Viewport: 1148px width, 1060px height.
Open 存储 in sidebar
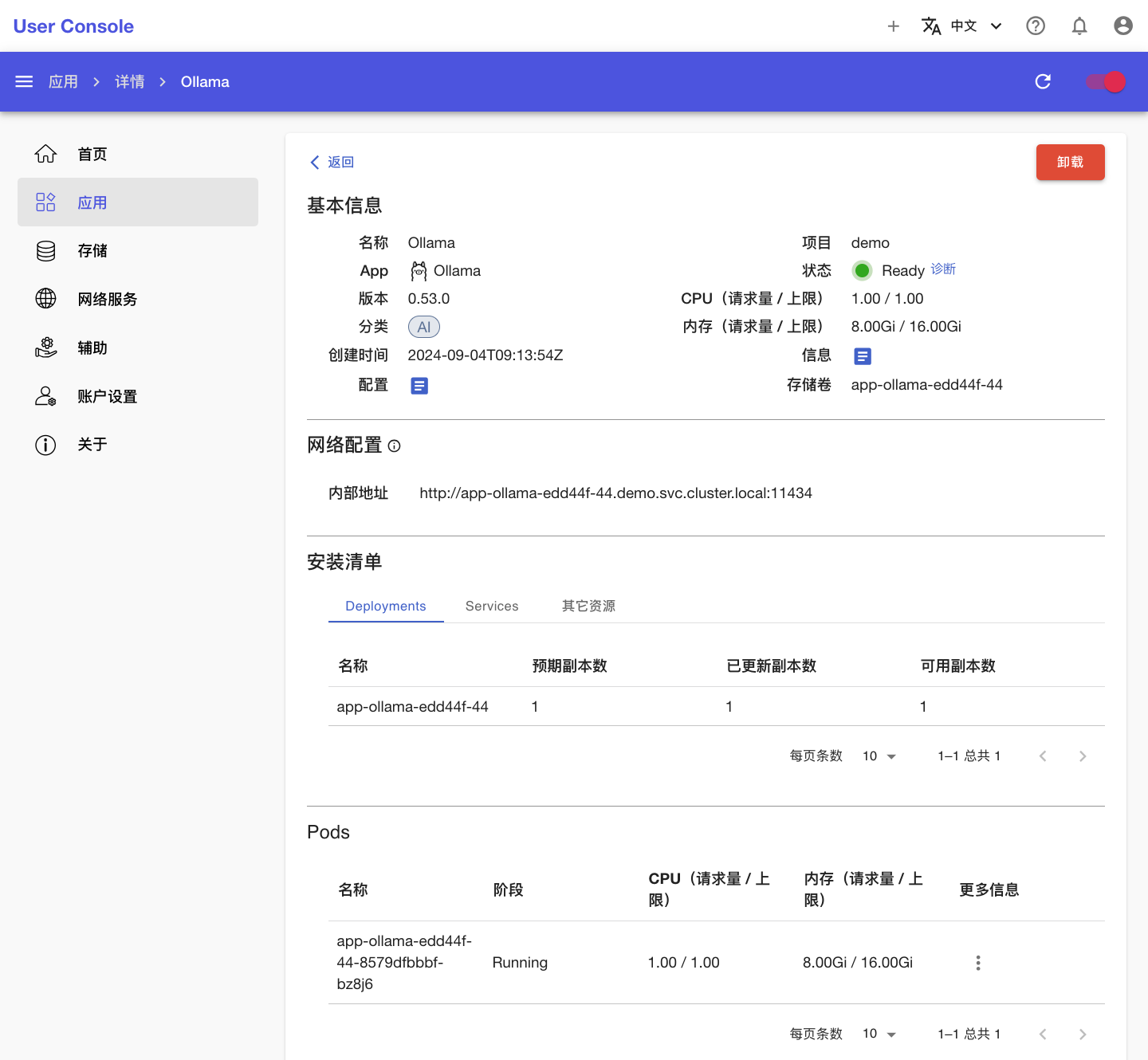tap(138, 251)
